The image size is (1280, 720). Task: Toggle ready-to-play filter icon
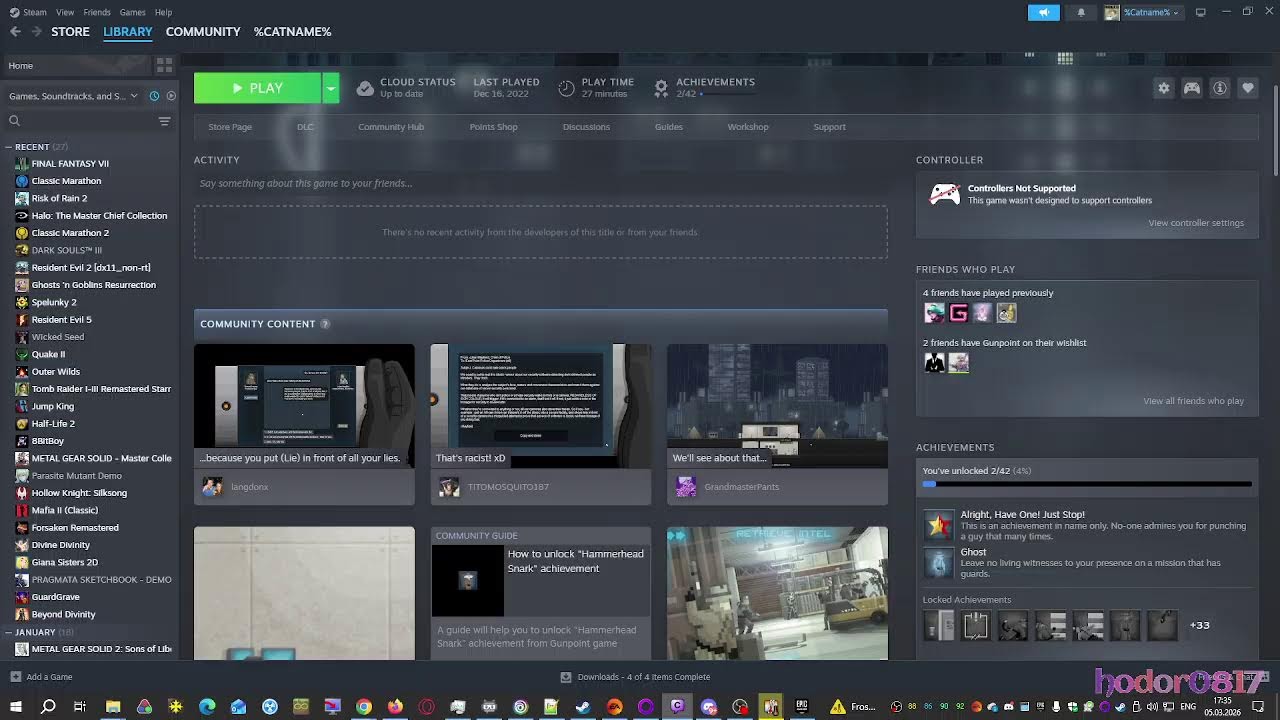click(171, 96)
